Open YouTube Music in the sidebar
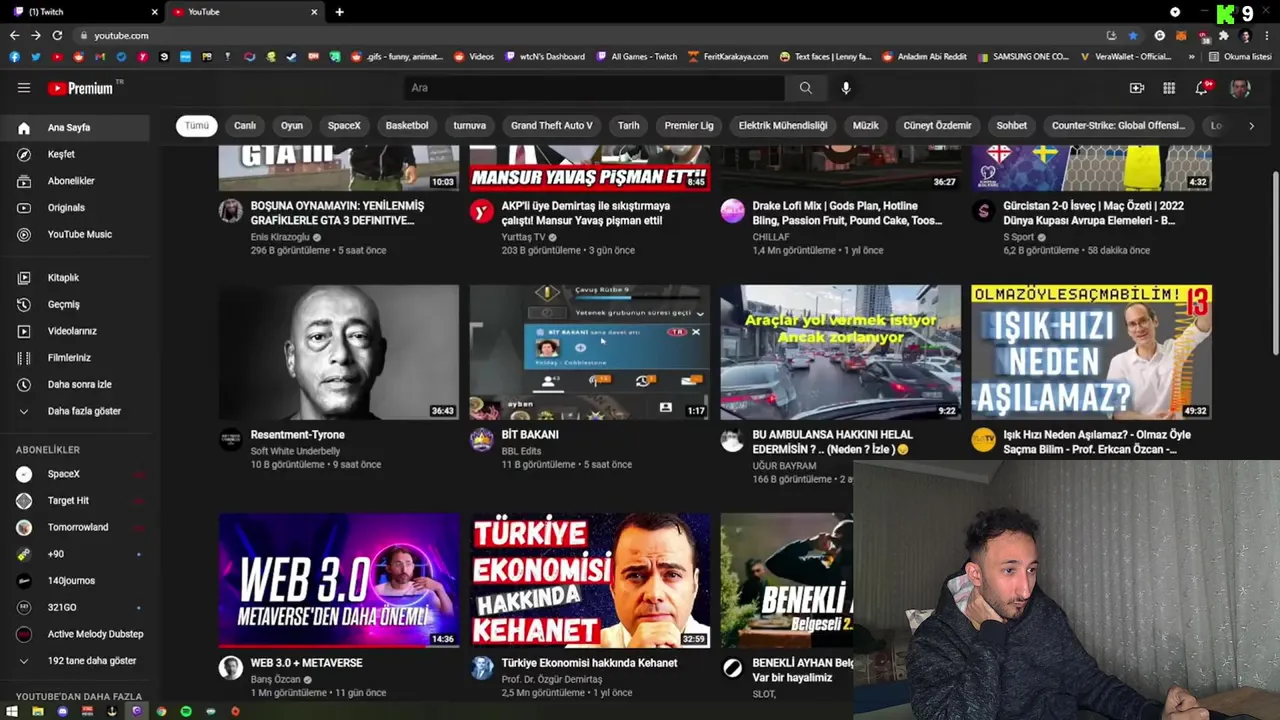The width and height of the screenshot is (1280, 720). click(75, 234)
